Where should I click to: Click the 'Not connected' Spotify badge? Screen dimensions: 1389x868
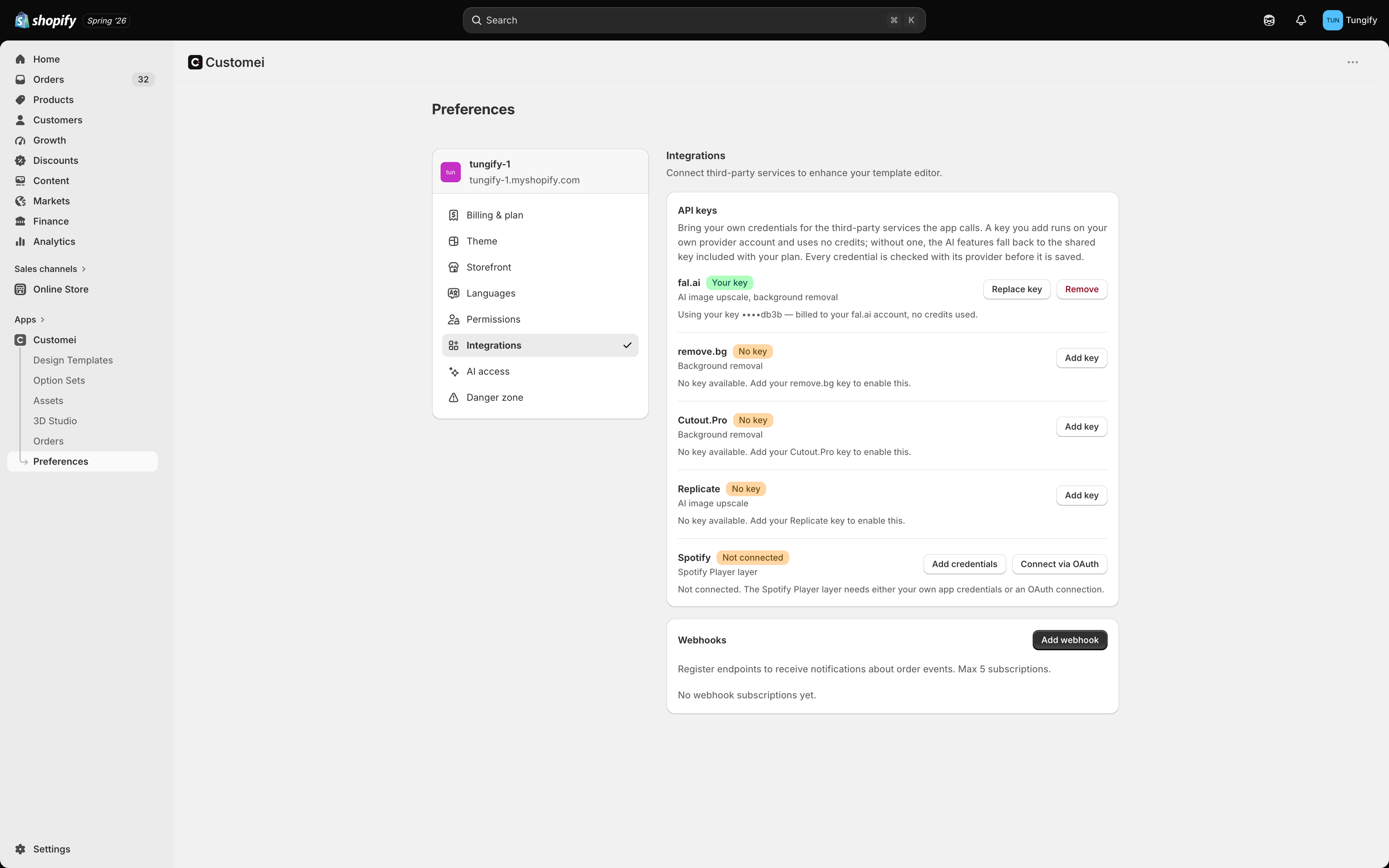coord(752,557)
